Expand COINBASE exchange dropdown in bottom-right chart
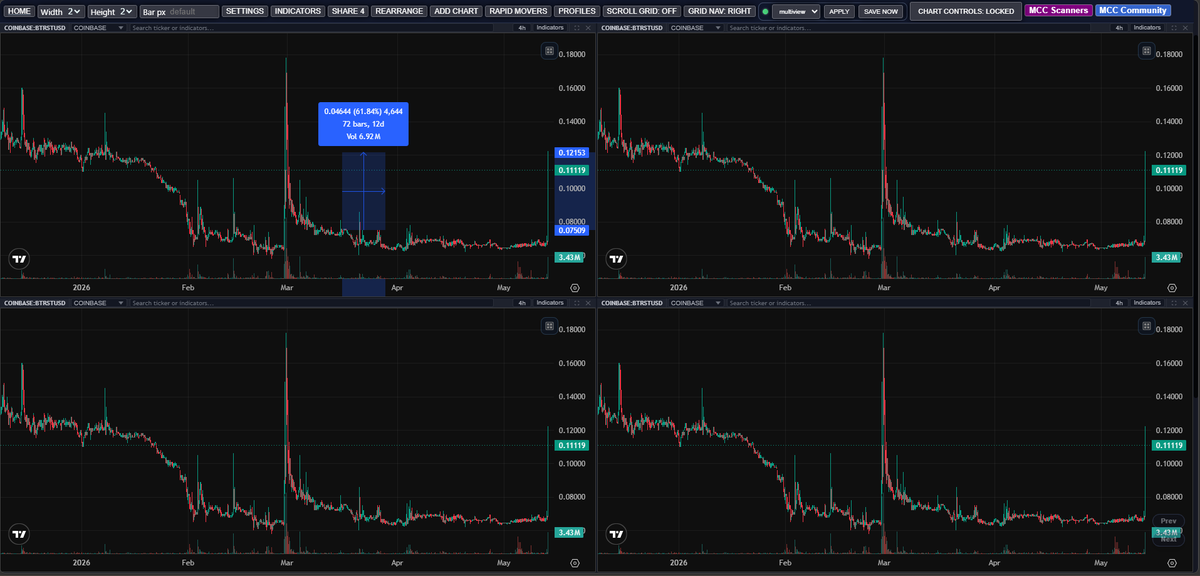This screenshot has height=576, width=1200. pyautogui.click(x=696, y=303)
